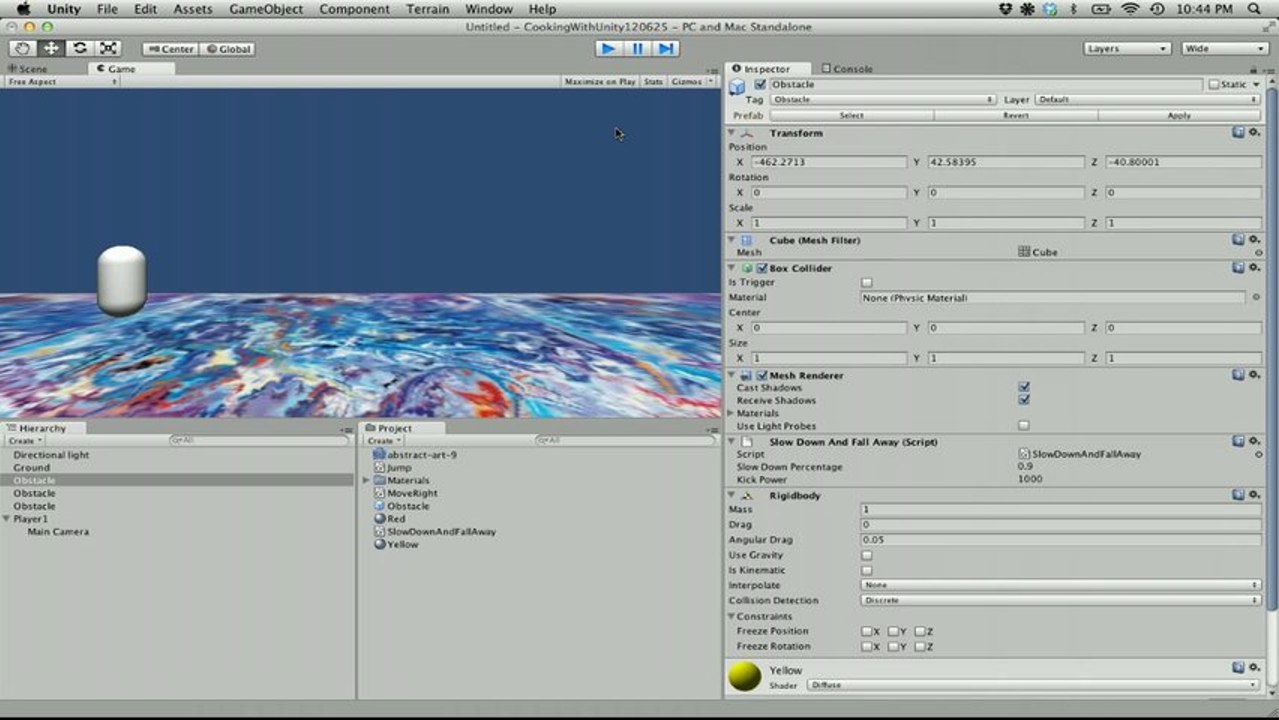
Task: Toggle the Obstacle active checkbox
Action: 760,85
